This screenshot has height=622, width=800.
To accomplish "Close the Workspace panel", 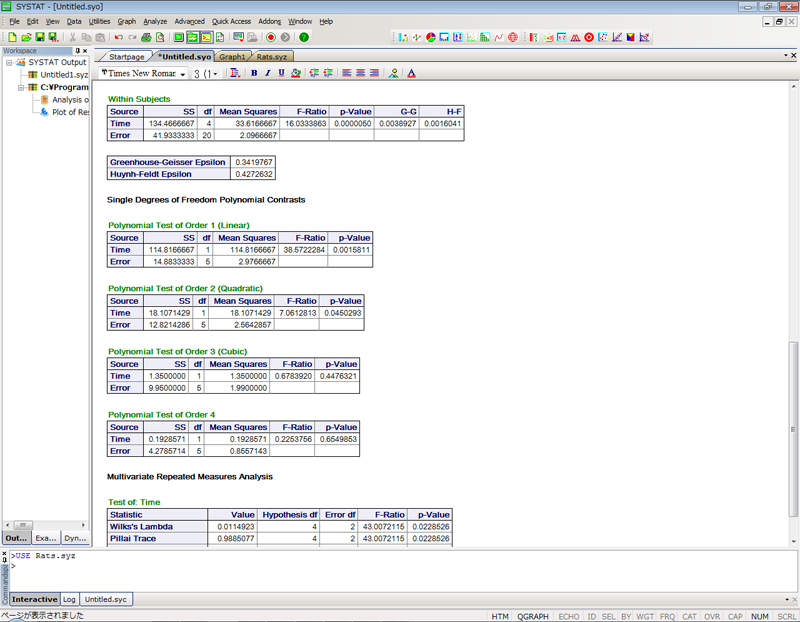I will [85, 51].
